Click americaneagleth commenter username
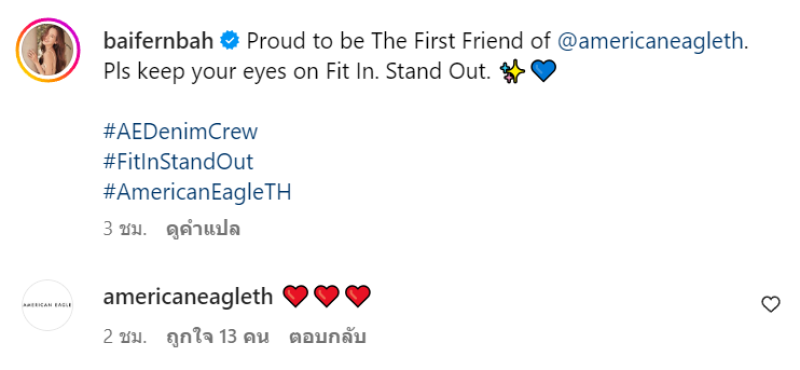The image size is (800, 370). tap(188, 297)
